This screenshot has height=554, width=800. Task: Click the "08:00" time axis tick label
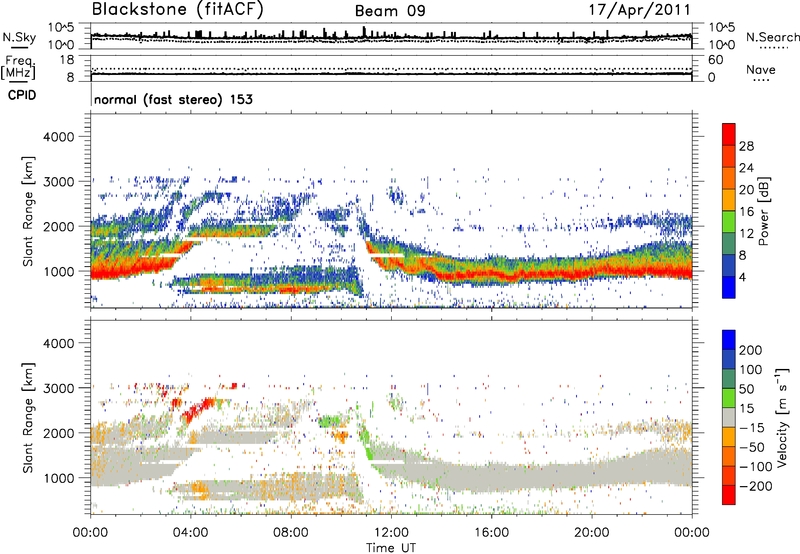pyautogui.click(x=291, y=533)
